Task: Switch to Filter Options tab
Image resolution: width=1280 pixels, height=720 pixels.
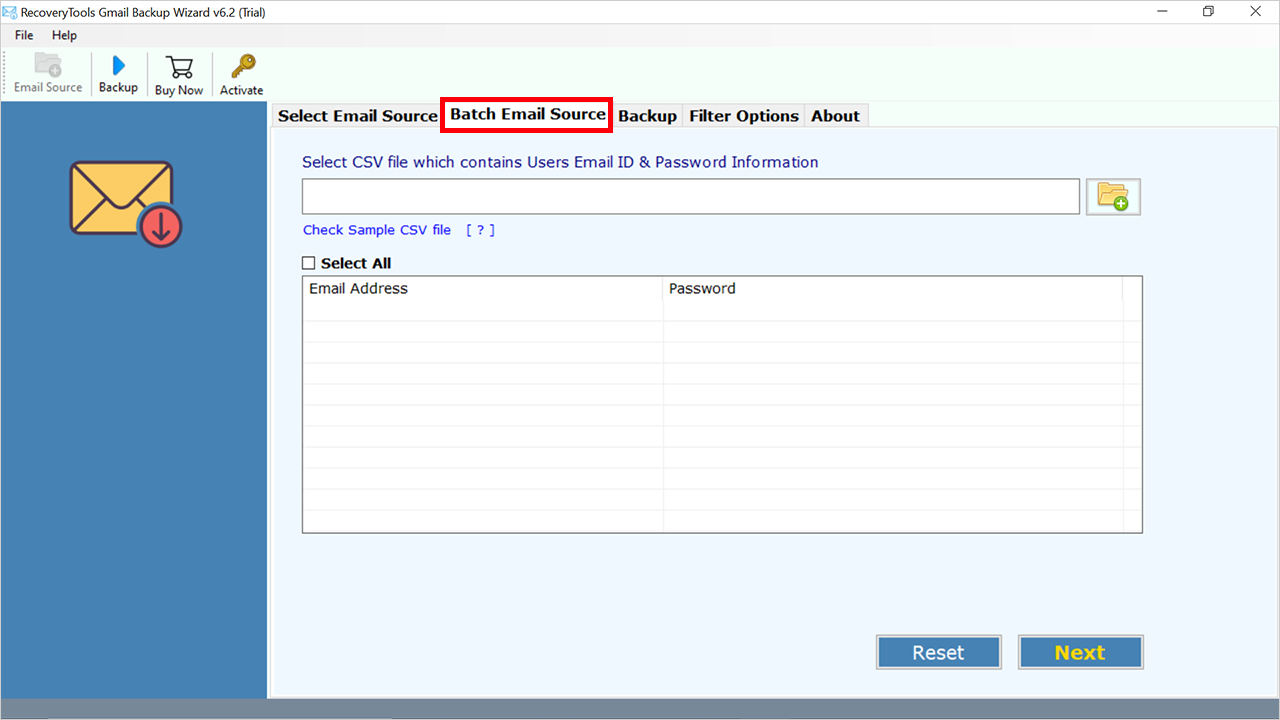Action: [744, 116]
